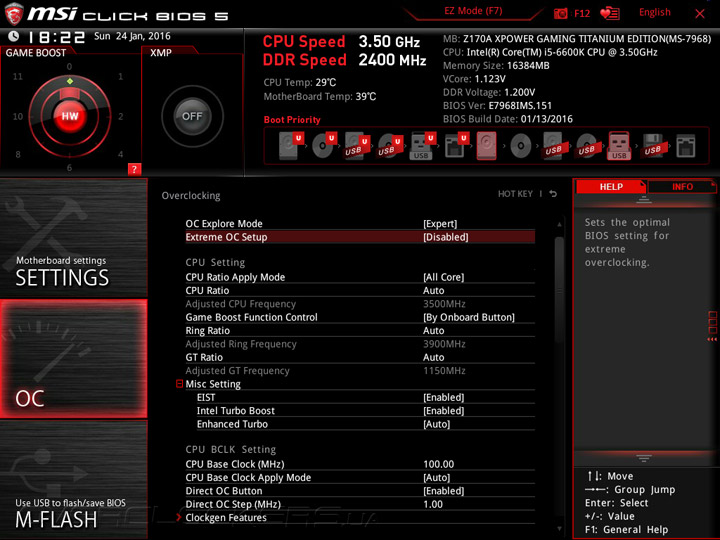Open the OC overclocking section
This screenshot has width=720, height=540.
[73, 359]
